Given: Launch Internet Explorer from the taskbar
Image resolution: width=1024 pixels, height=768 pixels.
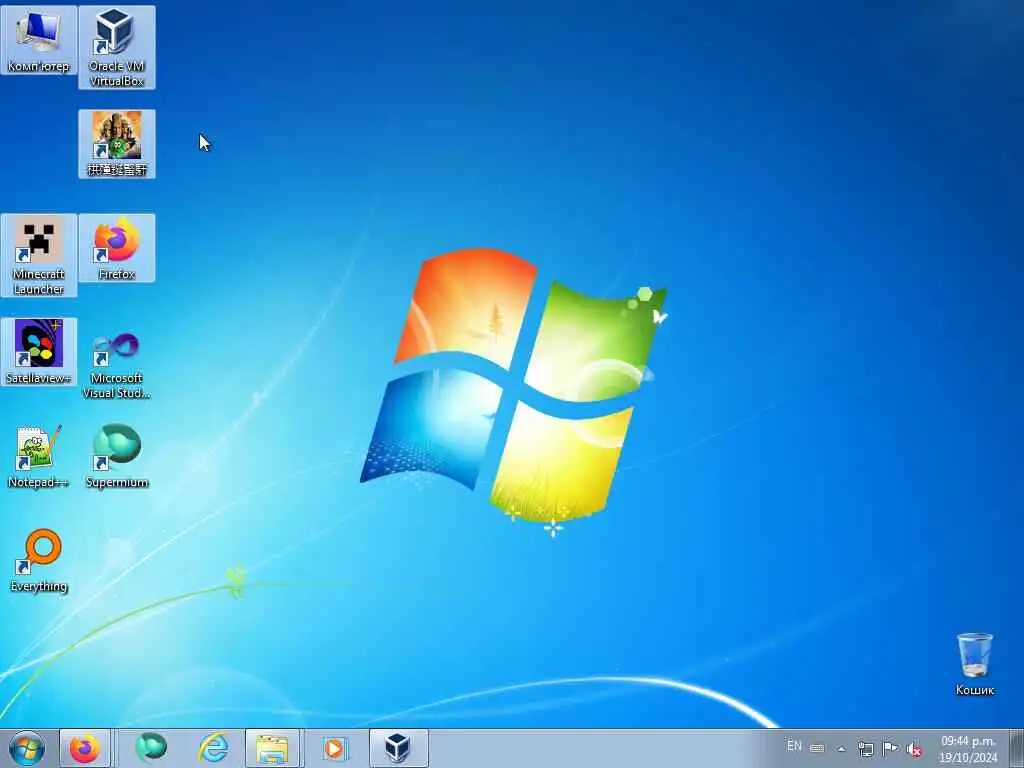Looking at the screenshot, I should (x=213, y=748).
